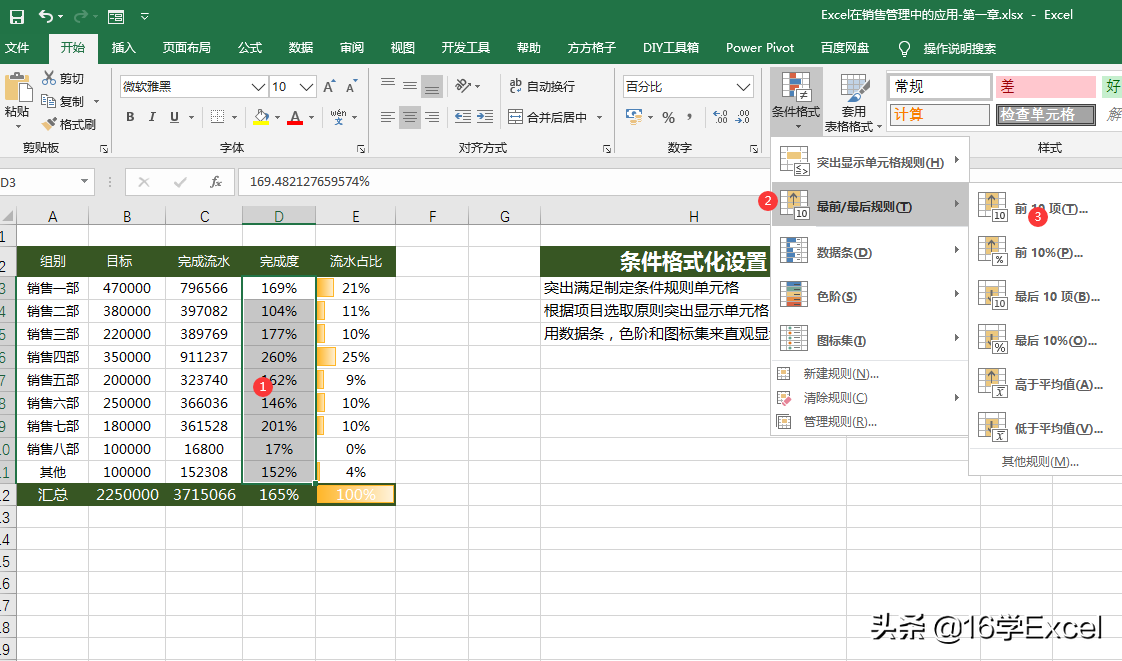The image size is (1122, 661).
Task: Click the formula bar input field
Action: [x=503, y=182]
